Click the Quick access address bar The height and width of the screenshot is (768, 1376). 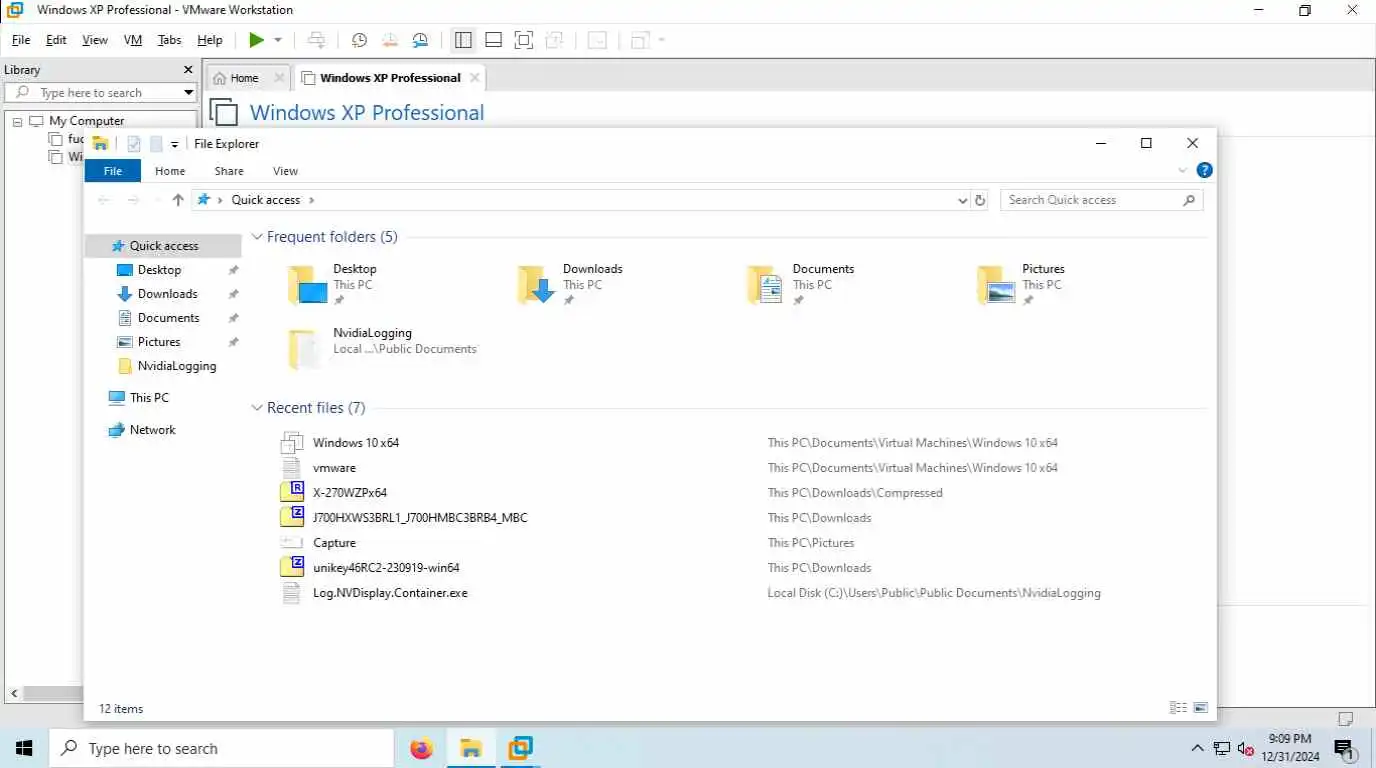pos(575,200)
